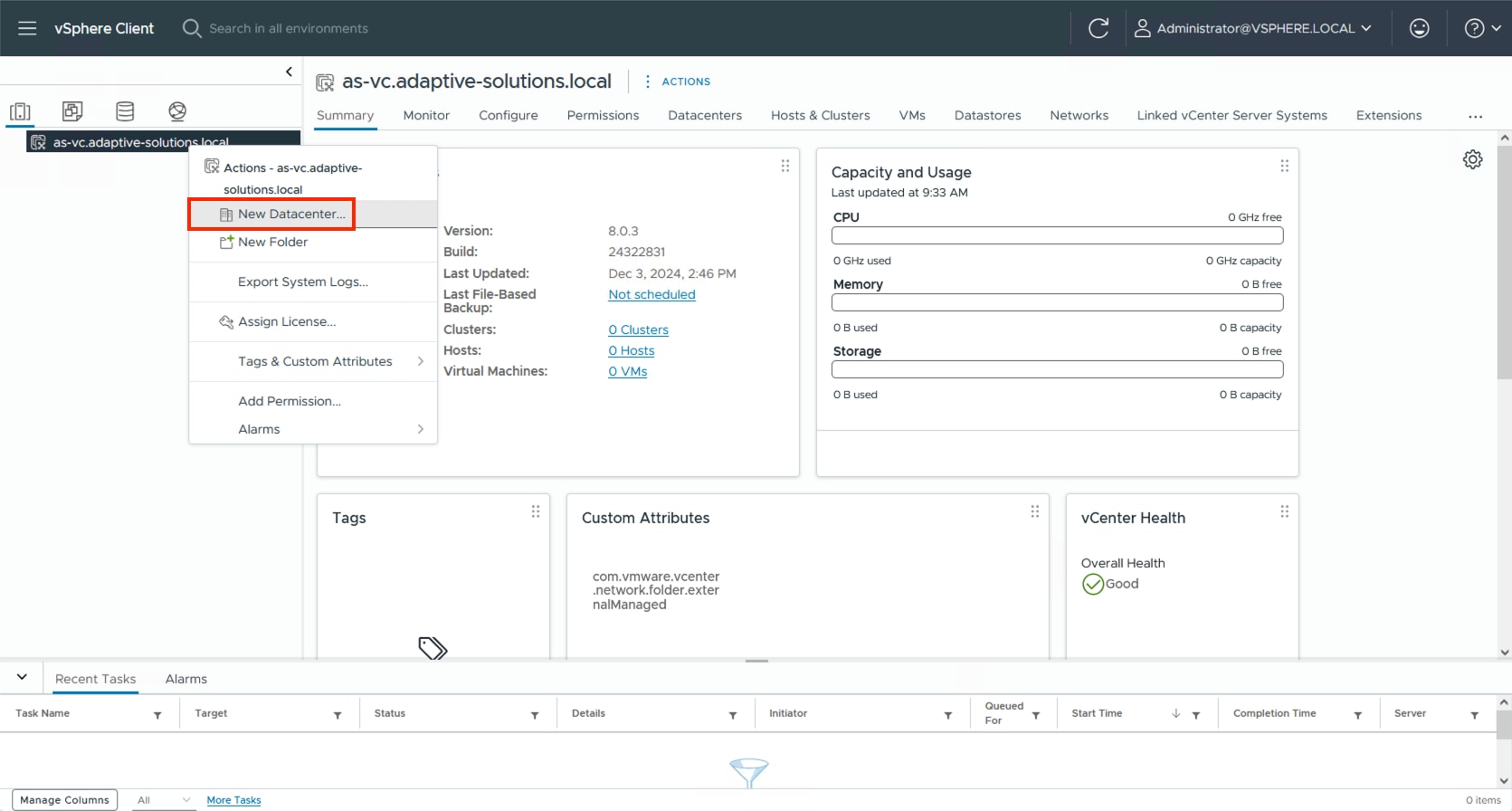Viewport: 1512px width, 811px height.
Task: Expand the Alarms submenu
Action: [x=313, y=429]
